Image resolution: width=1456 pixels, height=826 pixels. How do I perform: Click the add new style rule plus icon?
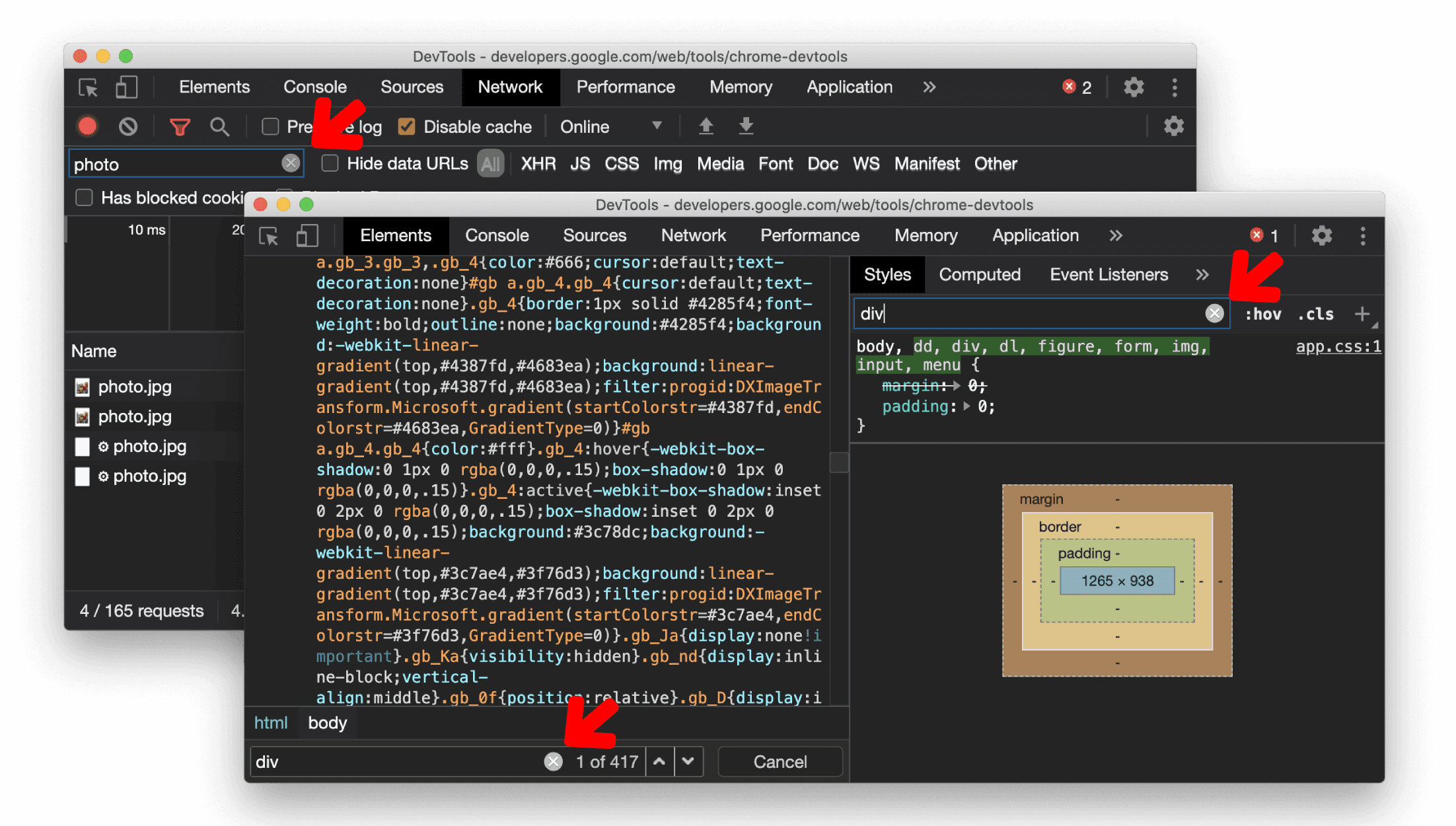(1365, 313)
